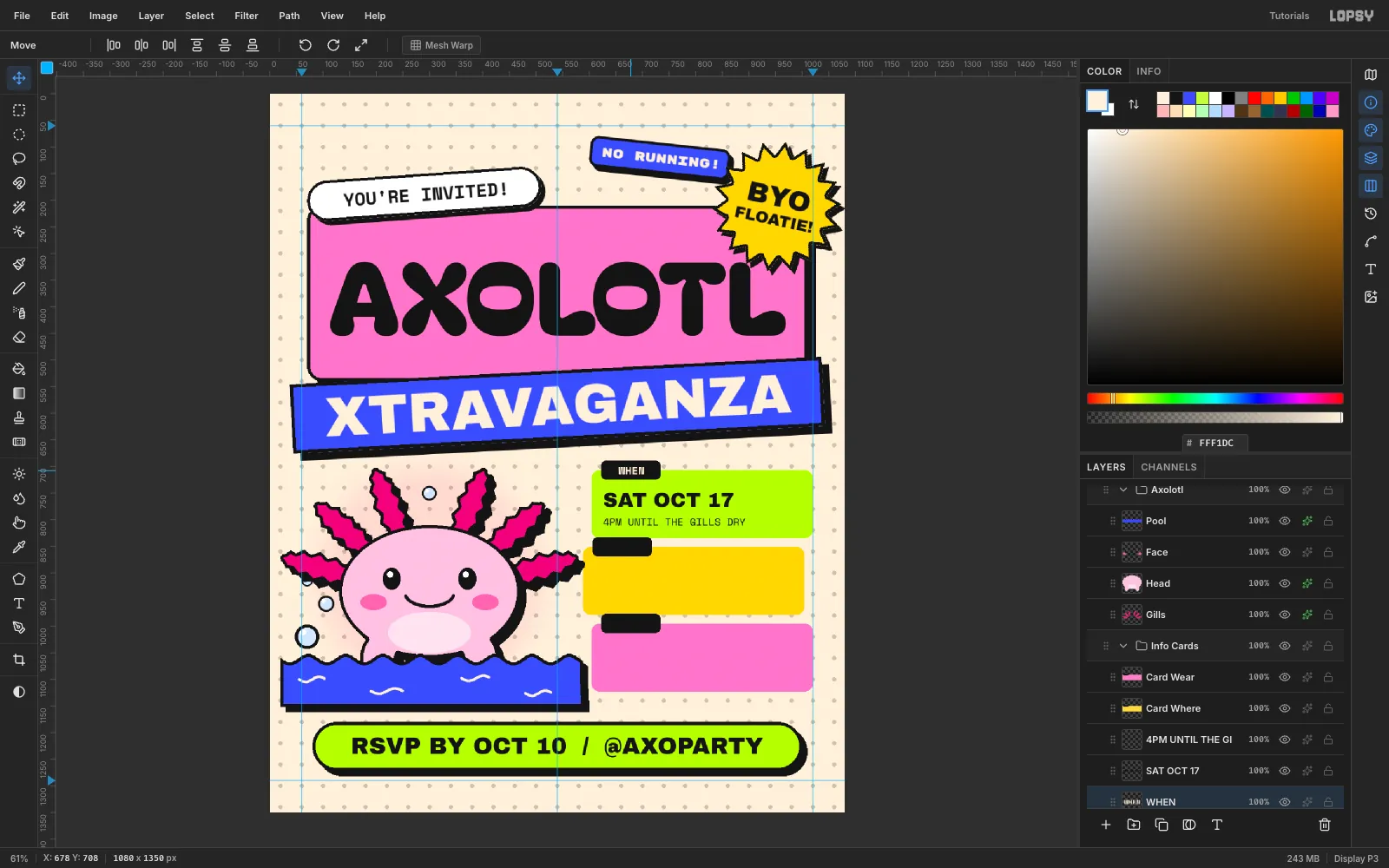Select the Paint Bucket tool

[19, 369]
